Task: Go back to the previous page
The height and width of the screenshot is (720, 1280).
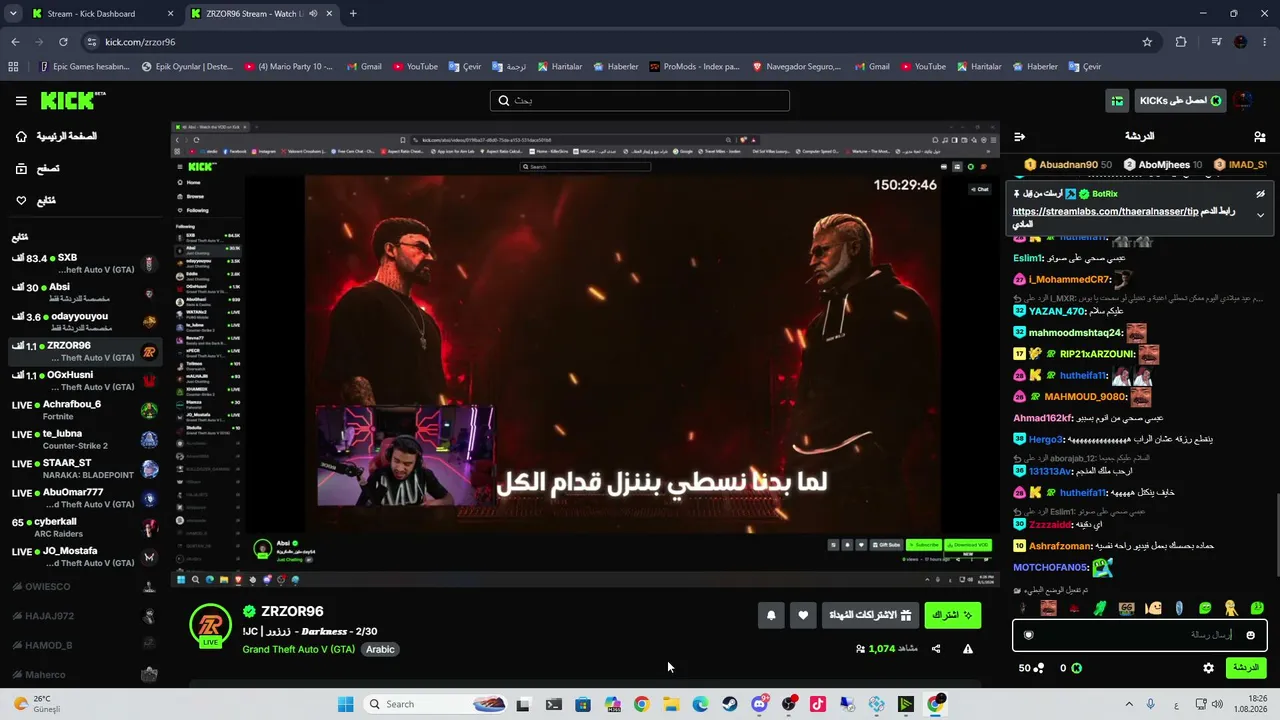Action: (15, 42)
